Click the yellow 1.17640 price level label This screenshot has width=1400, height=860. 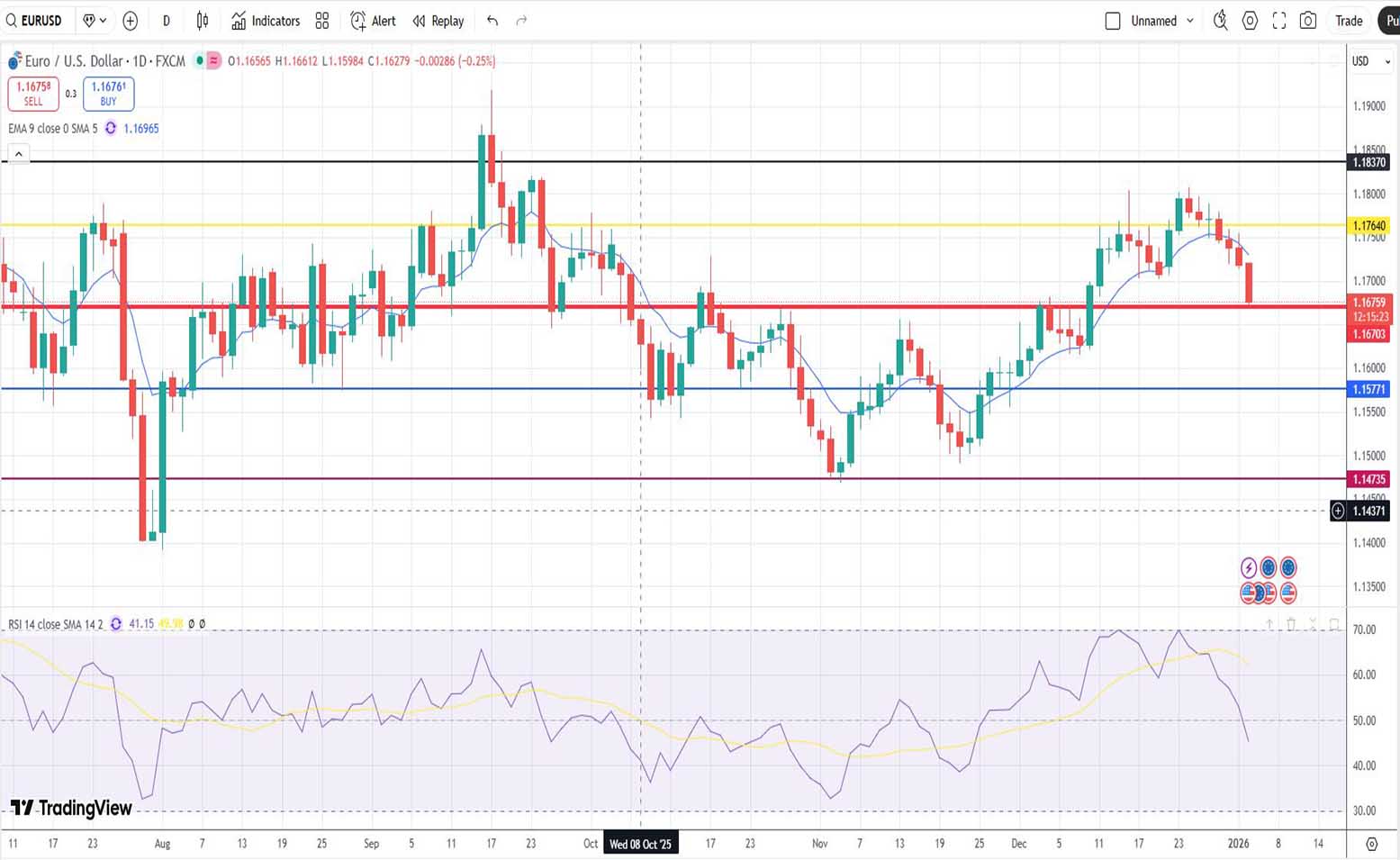[x=1368, y=226]
